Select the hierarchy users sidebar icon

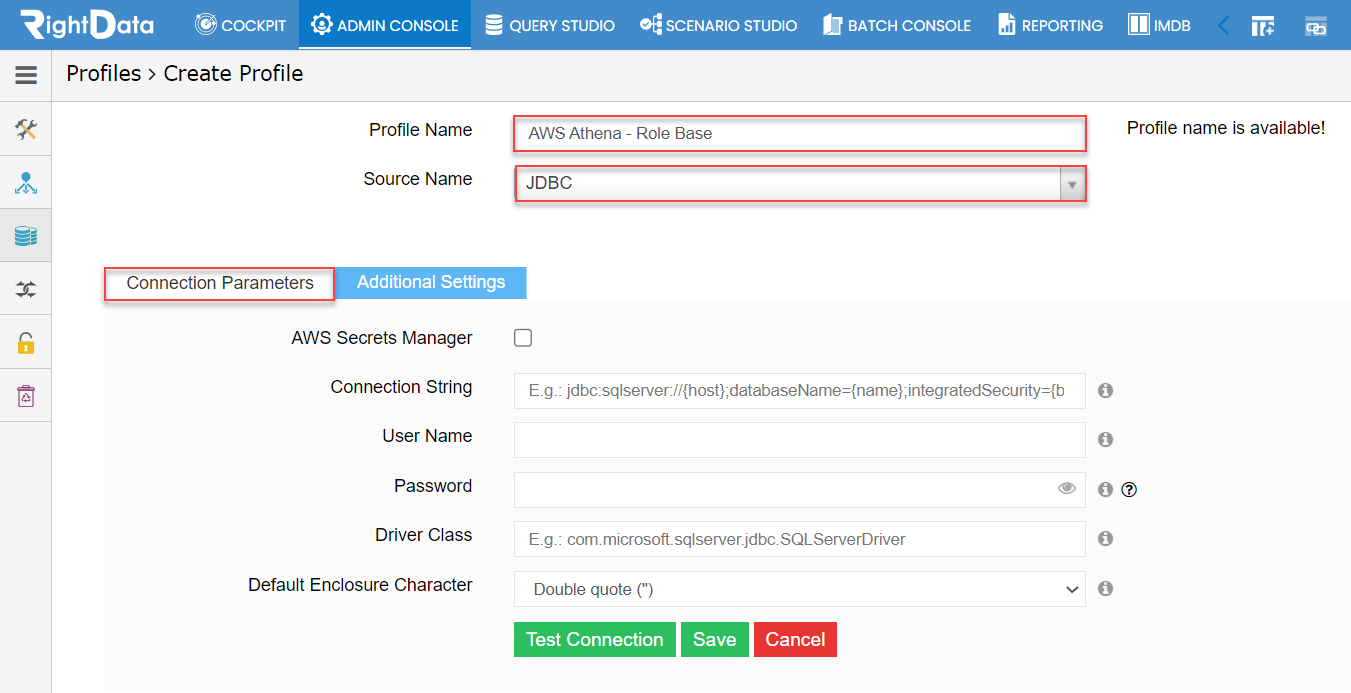pyautogui.click(x=26, y=183)
